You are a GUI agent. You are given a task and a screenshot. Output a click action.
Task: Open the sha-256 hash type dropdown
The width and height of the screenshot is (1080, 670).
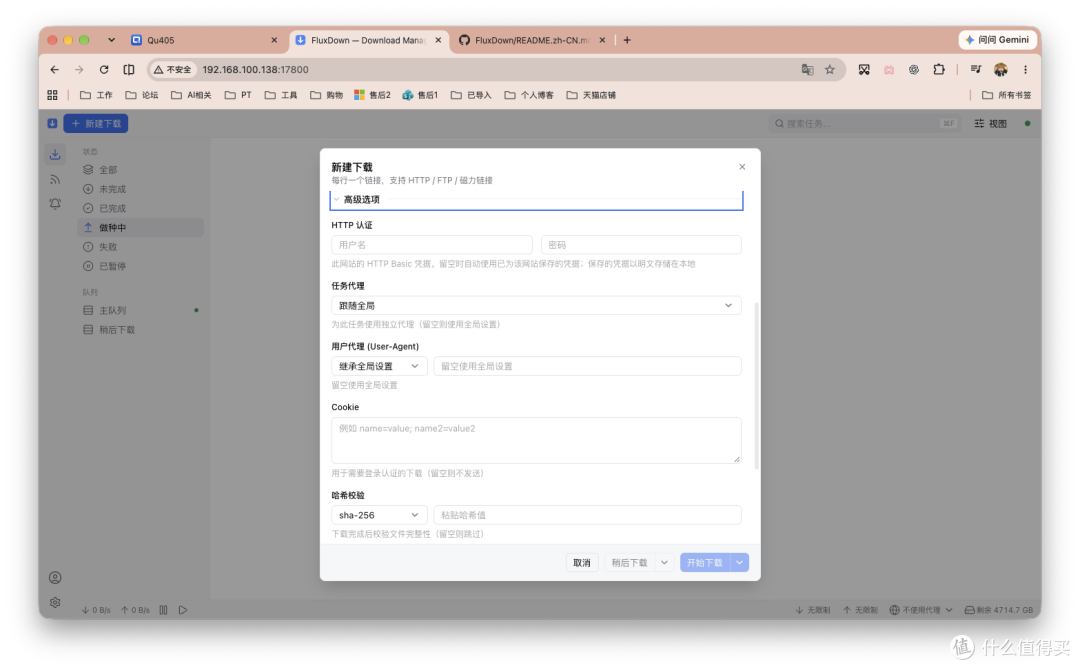(x=379, y=515)
